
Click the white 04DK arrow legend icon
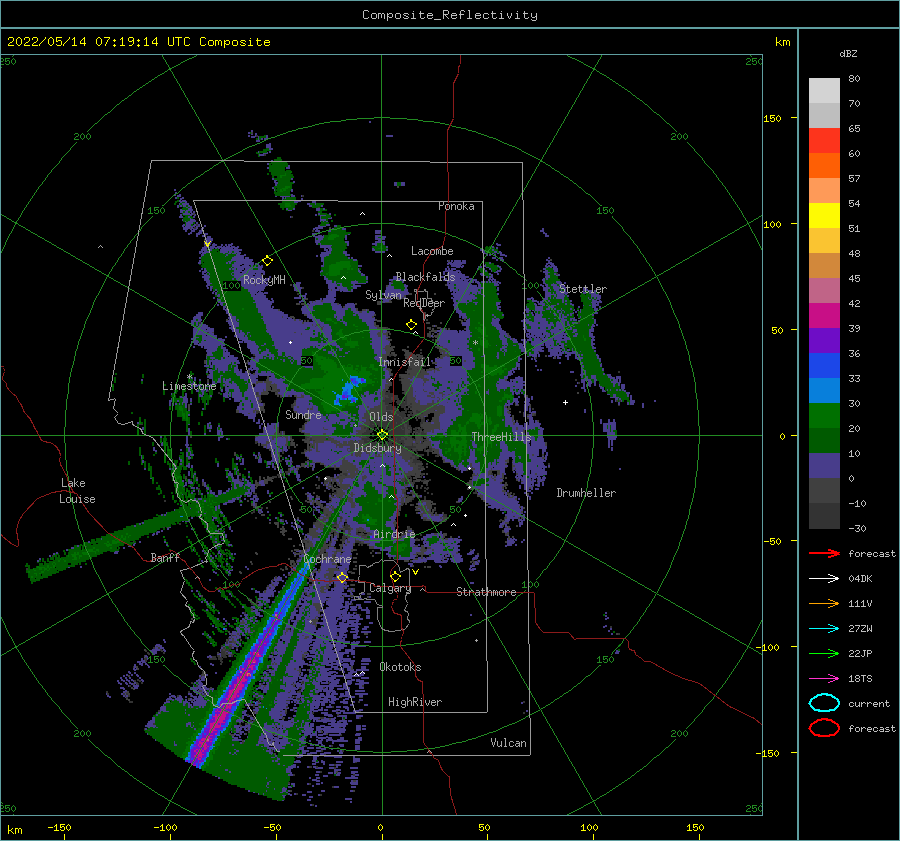click(x=824, y=579)
